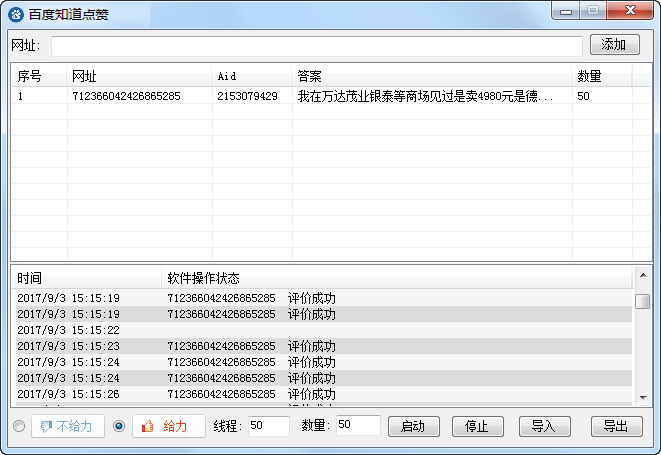Click the 答案 column header
661x455 pixels.
pos(432,76)
